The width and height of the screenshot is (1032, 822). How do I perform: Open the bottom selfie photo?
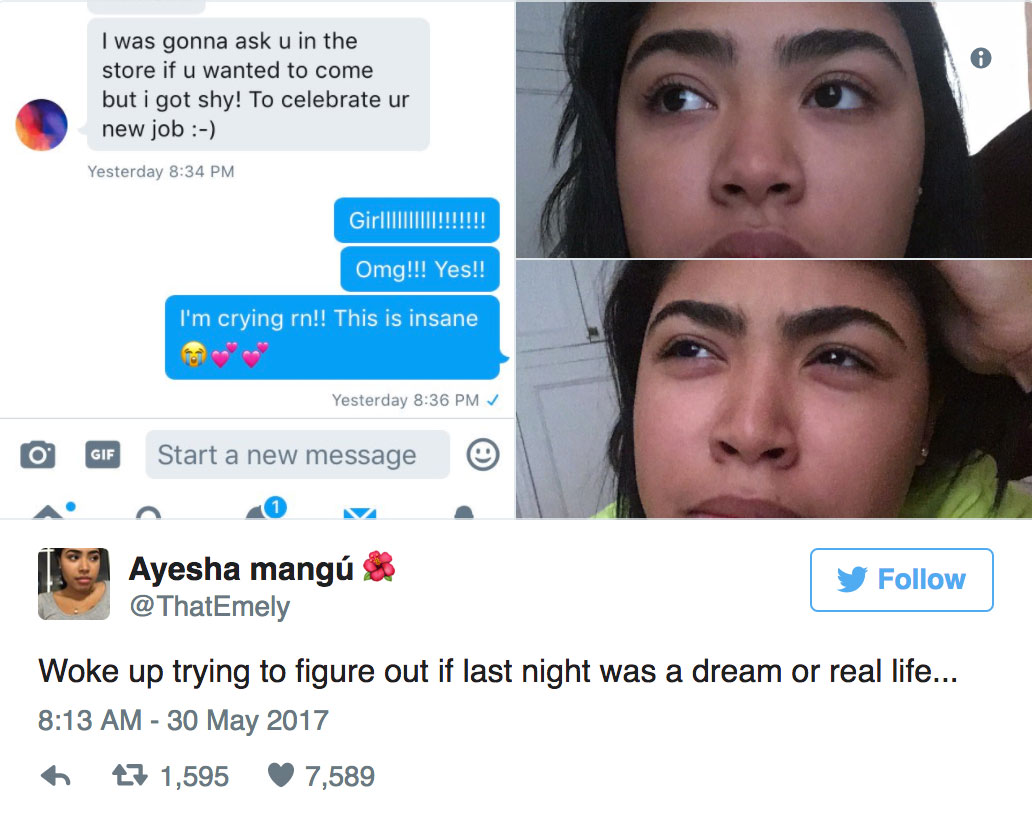[774, 389]
